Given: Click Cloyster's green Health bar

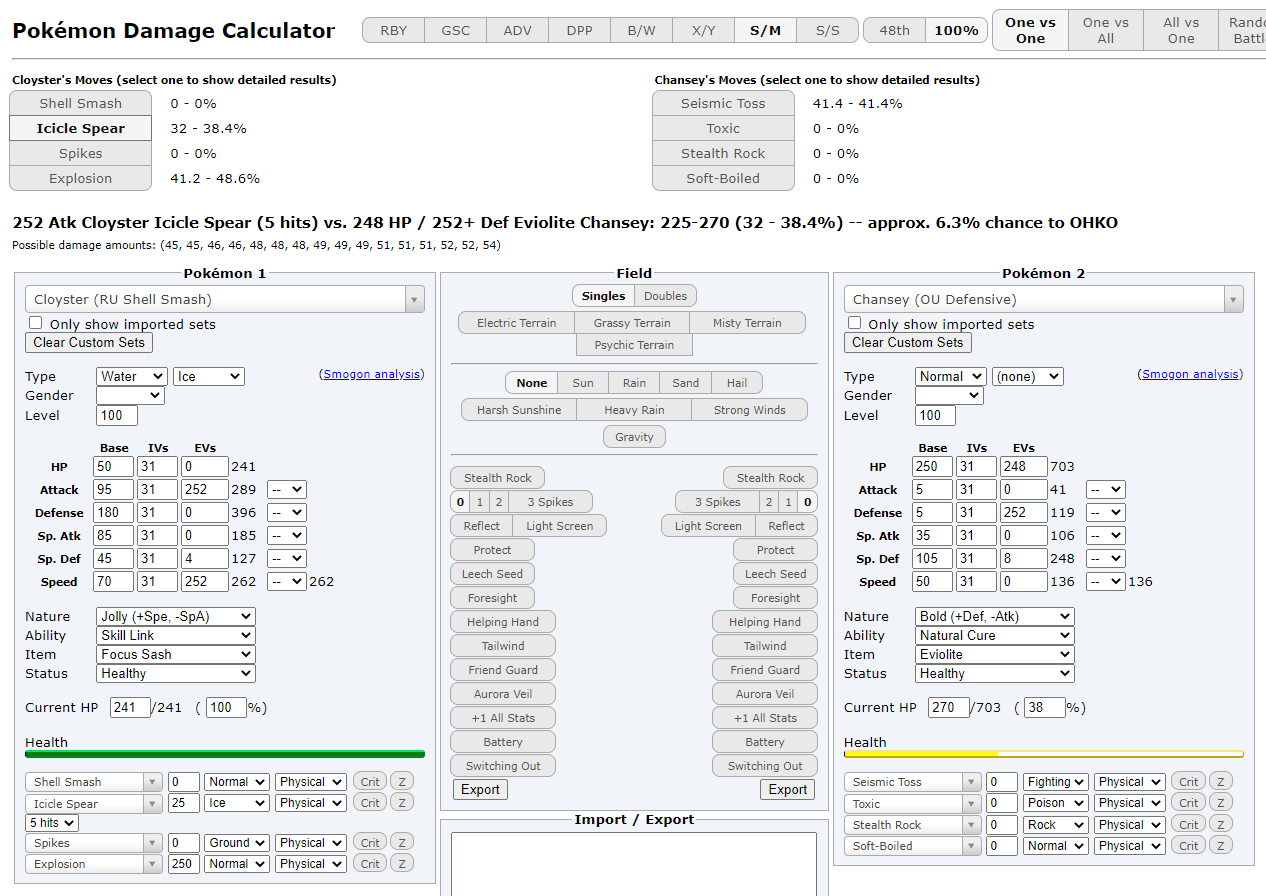Looking at the screenshot, I should 225,754.
